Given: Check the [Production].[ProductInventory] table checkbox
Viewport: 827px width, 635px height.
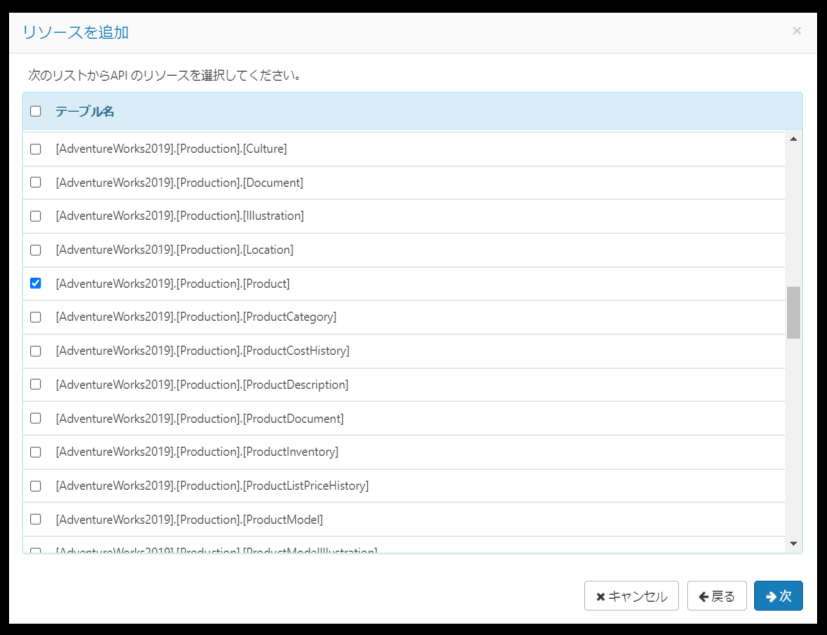Looking at the screenshot, I should [35, 452].
